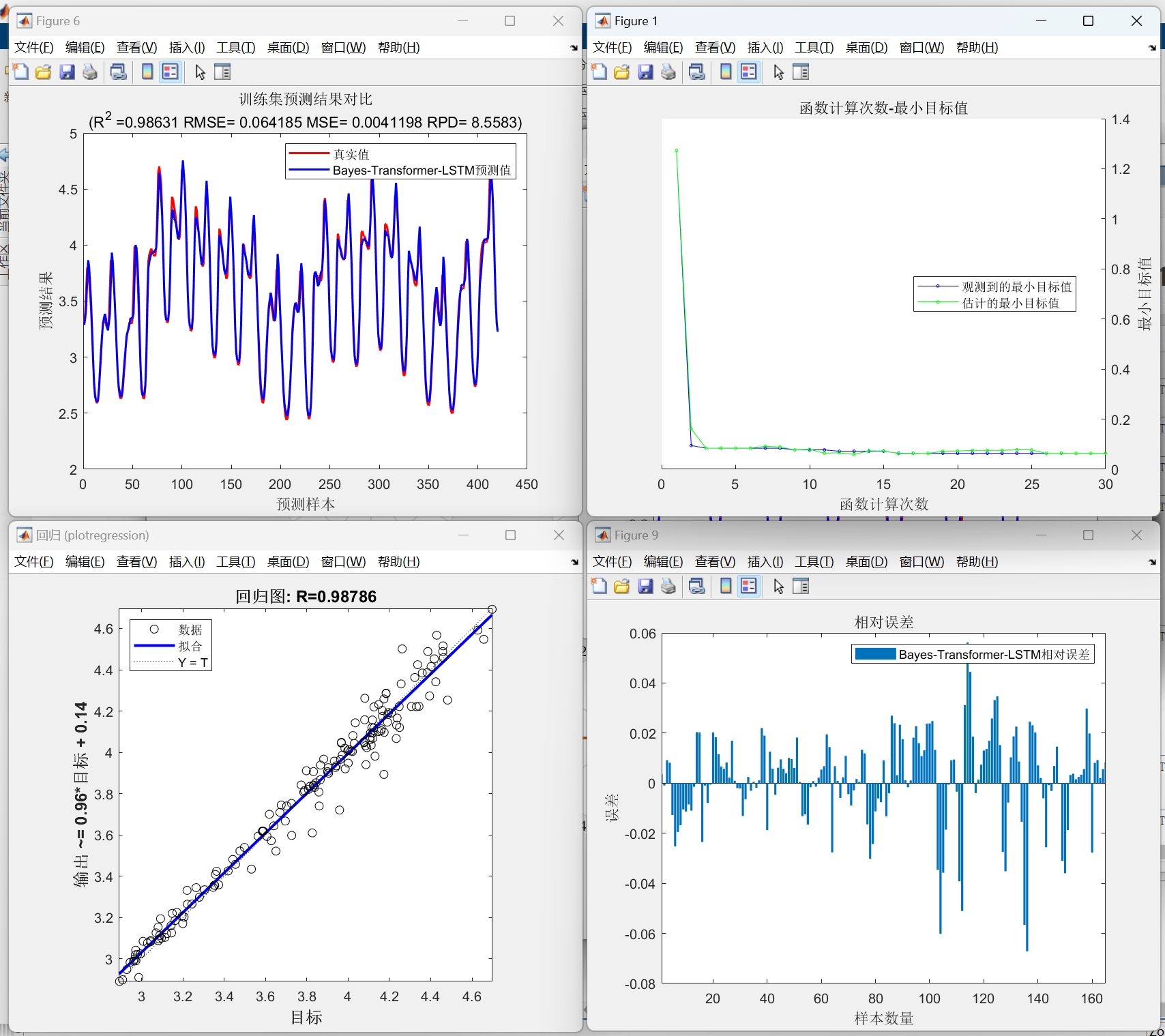This screenshot has width=1165, height=1036.
Task: Toggle Insert Colorbar in Figure 6 toolbar
Action: coord(147,72)
